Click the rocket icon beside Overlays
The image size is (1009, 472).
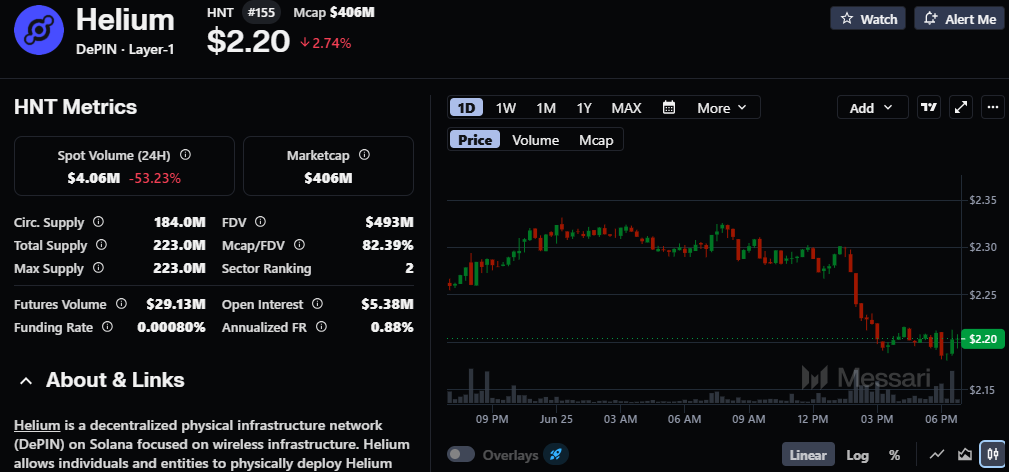click(555, 455)
